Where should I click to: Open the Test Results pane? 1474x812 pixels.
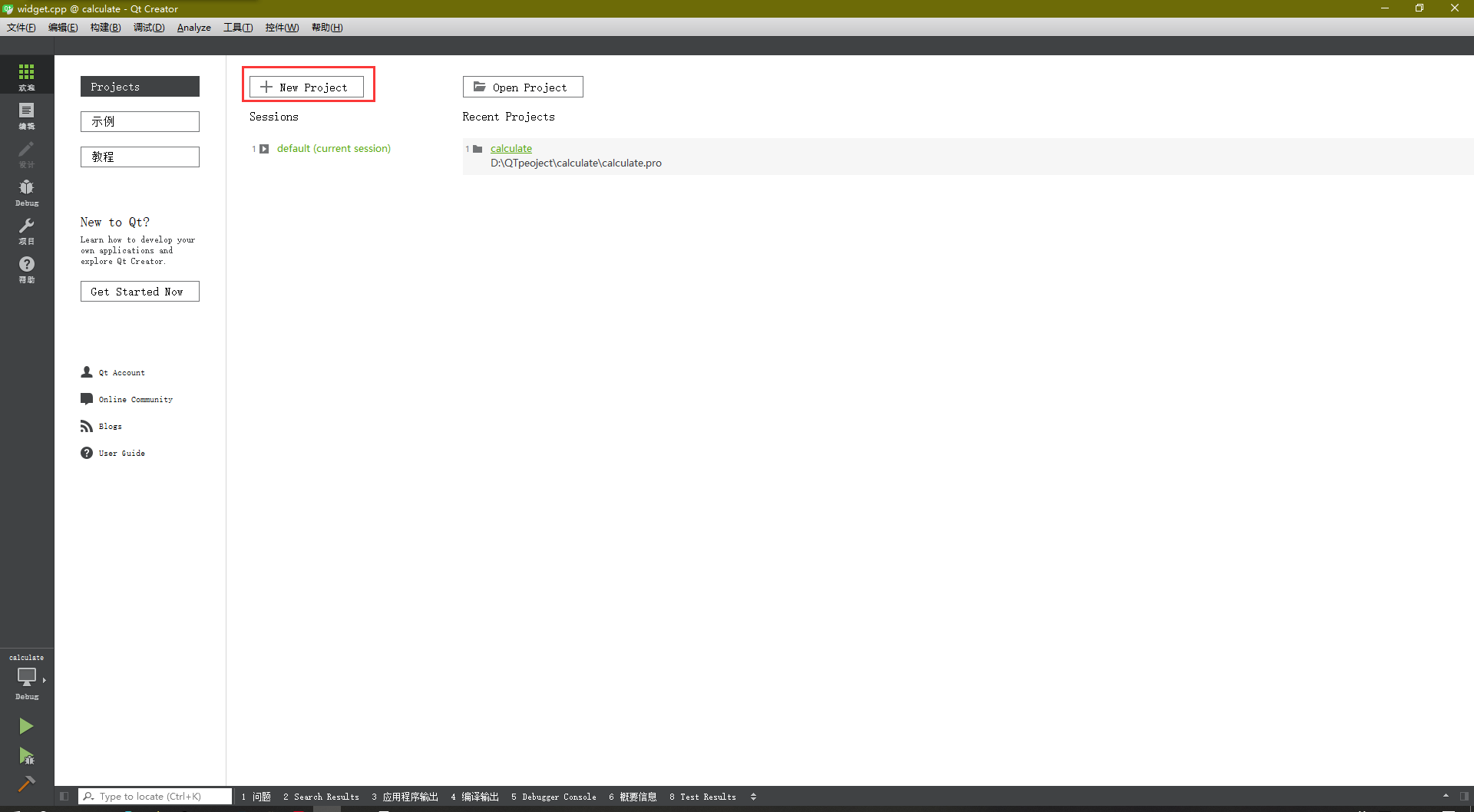point(702,797)
